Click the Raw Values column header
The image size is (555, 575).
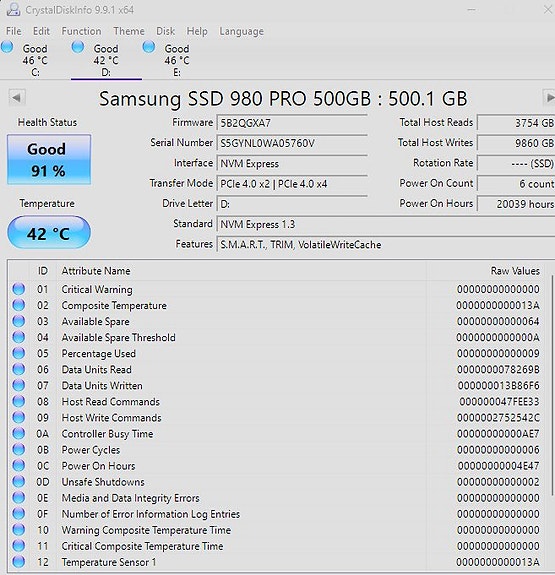(x=515, y=271)
